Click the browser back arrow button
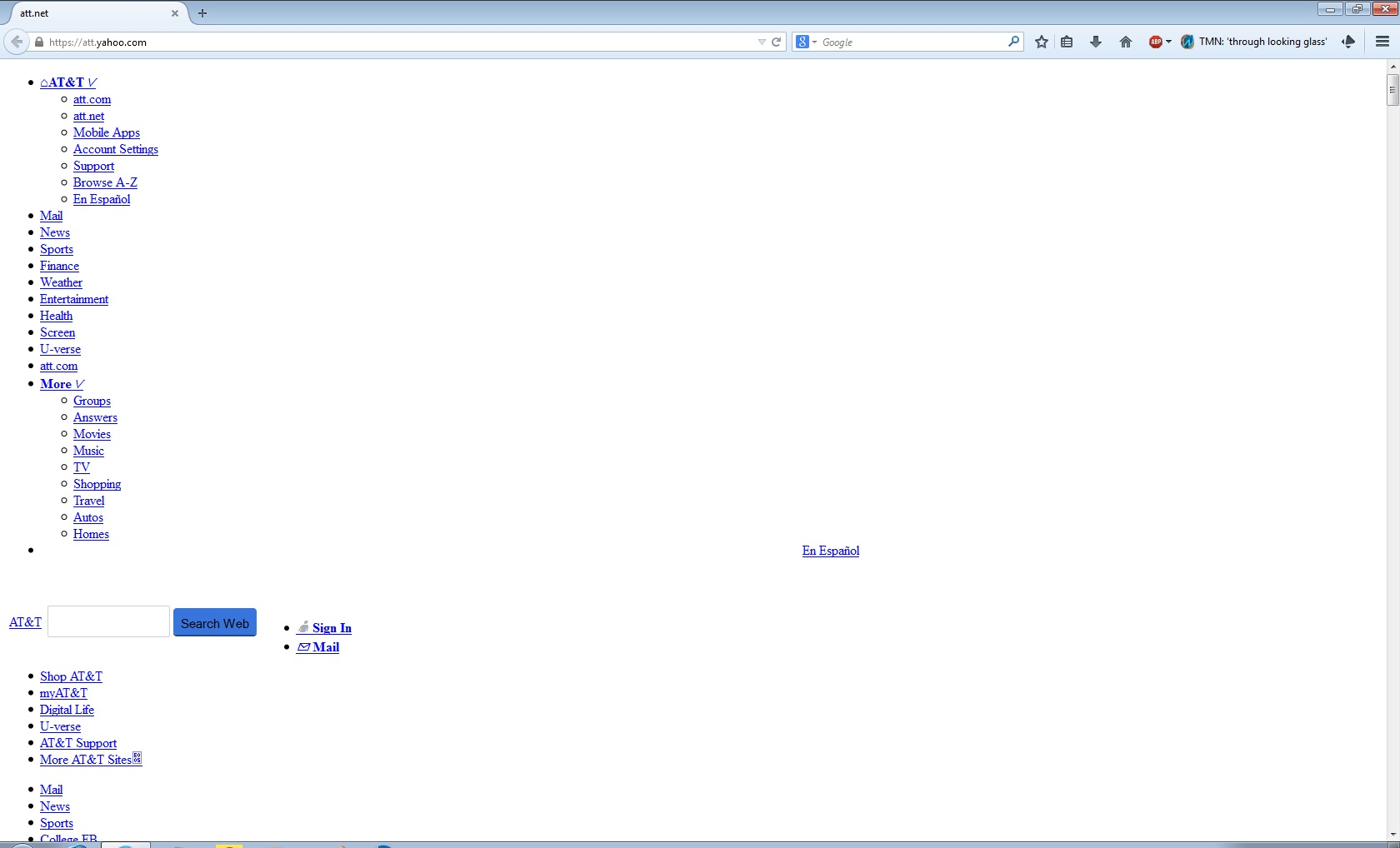The image size is (1400, 848). 16,42
